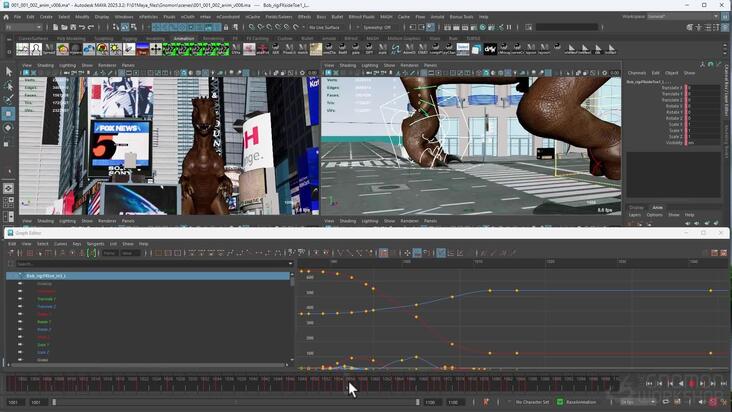This screenshot has width=732, height=412.
Task: Toggle Auto Keyframe icon beside No Character Set
Action: 486,402
